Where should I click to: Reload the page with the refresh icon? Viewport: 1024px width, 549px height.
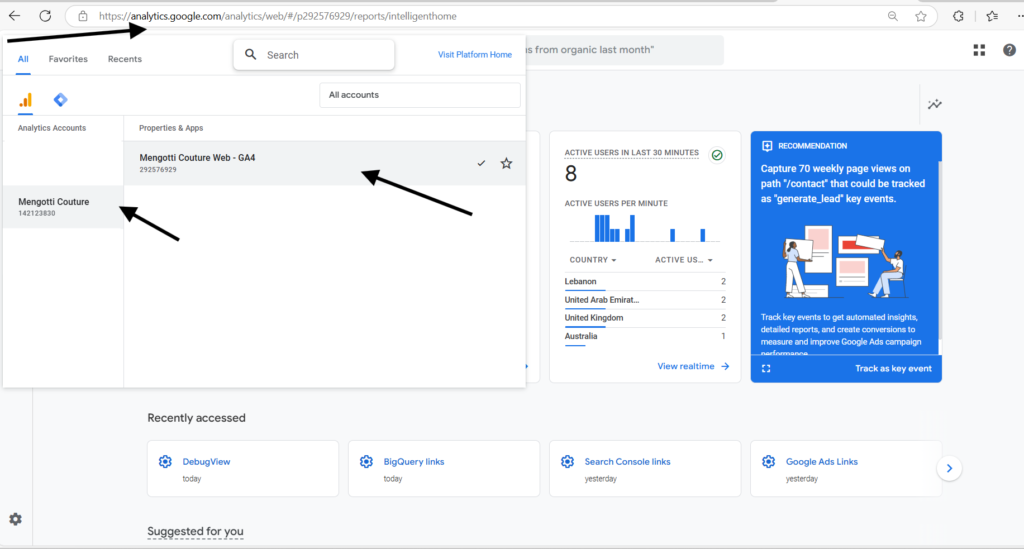click(45, 16)
